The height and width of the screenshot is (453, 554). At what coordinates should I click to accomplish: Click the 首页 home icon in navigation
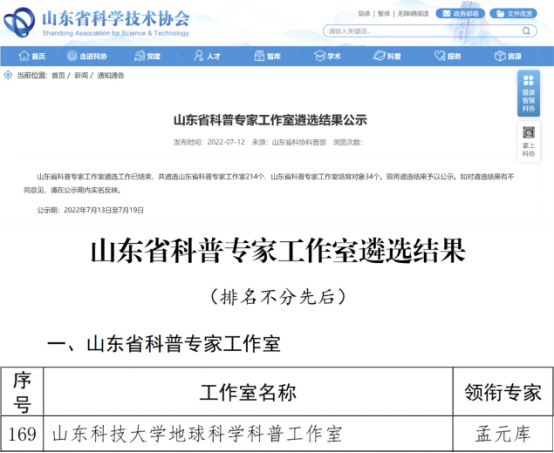coord(24,56)
